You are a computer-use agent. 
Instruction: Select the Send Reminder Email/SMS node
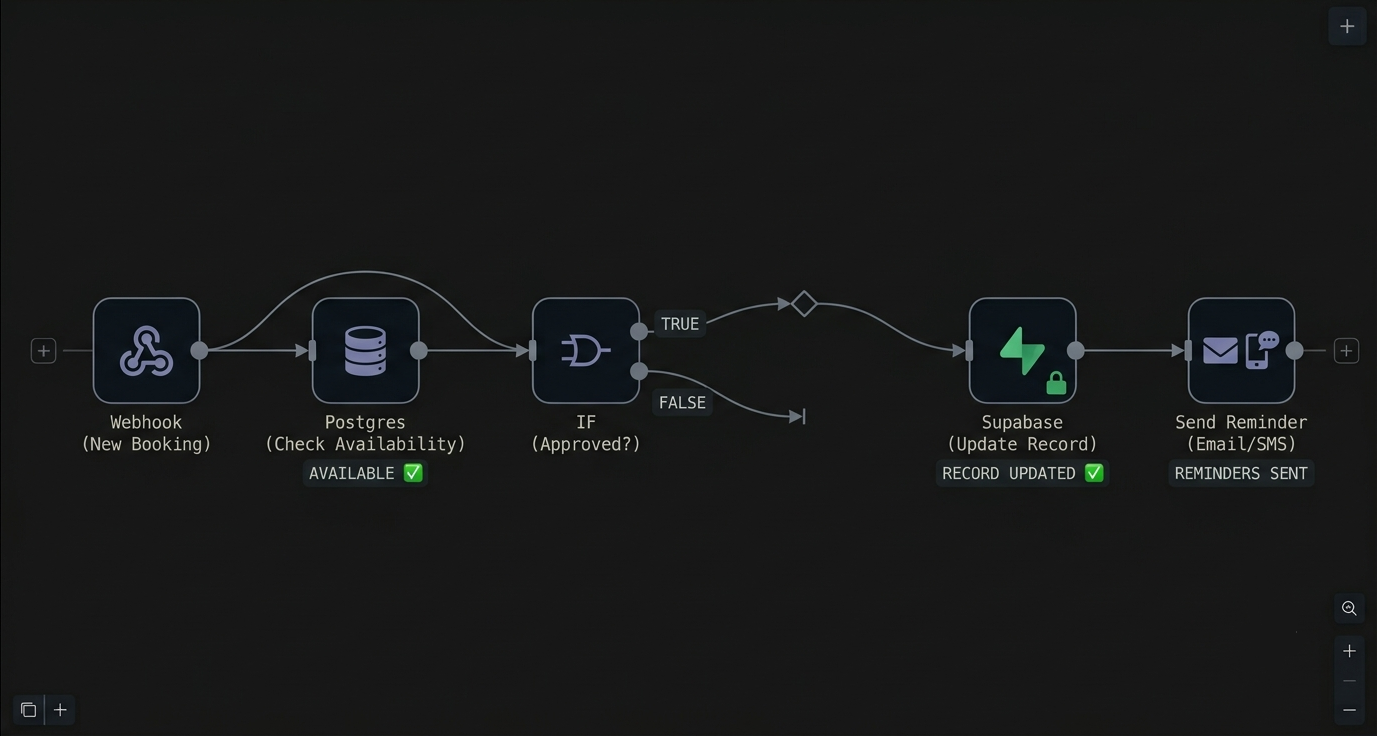(x=1241, y=351)
